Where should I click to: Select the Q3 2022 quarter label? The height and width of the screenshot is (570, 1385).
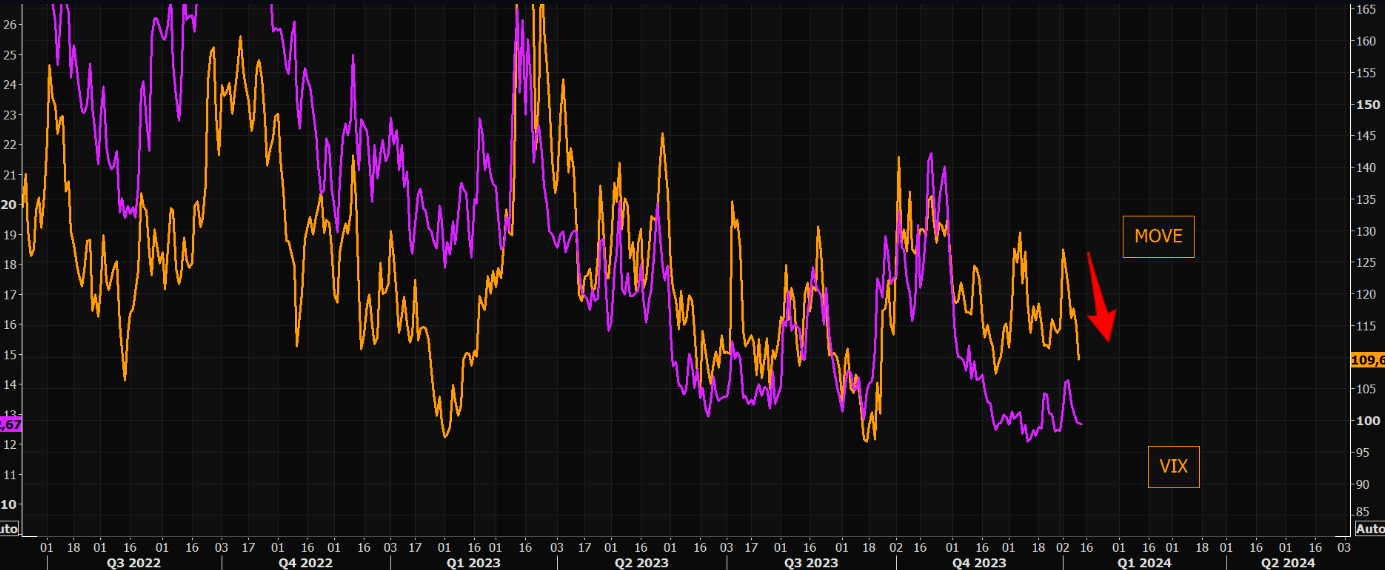pyautogui.click(x=134, y=563)
